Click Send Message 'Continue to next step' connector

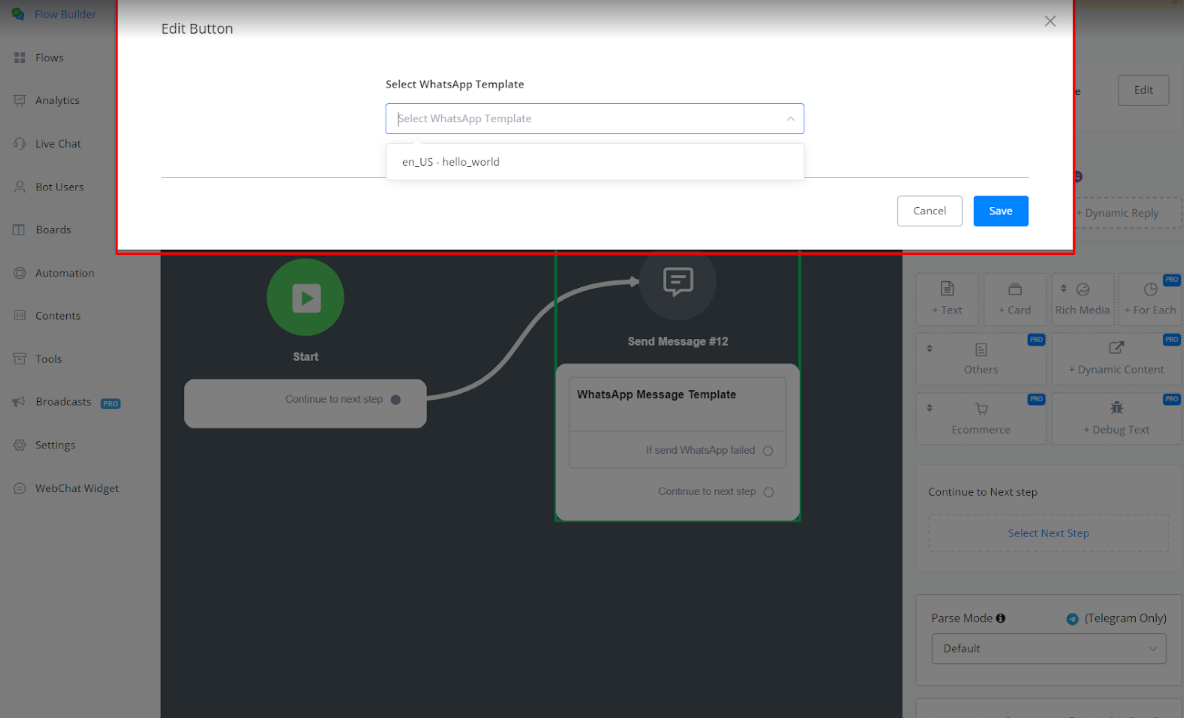[x=768, y=492]
